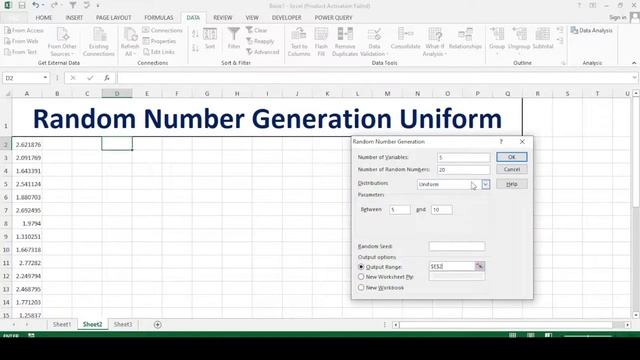
Task: Collapse the ribbon
Action: (634, 63)
